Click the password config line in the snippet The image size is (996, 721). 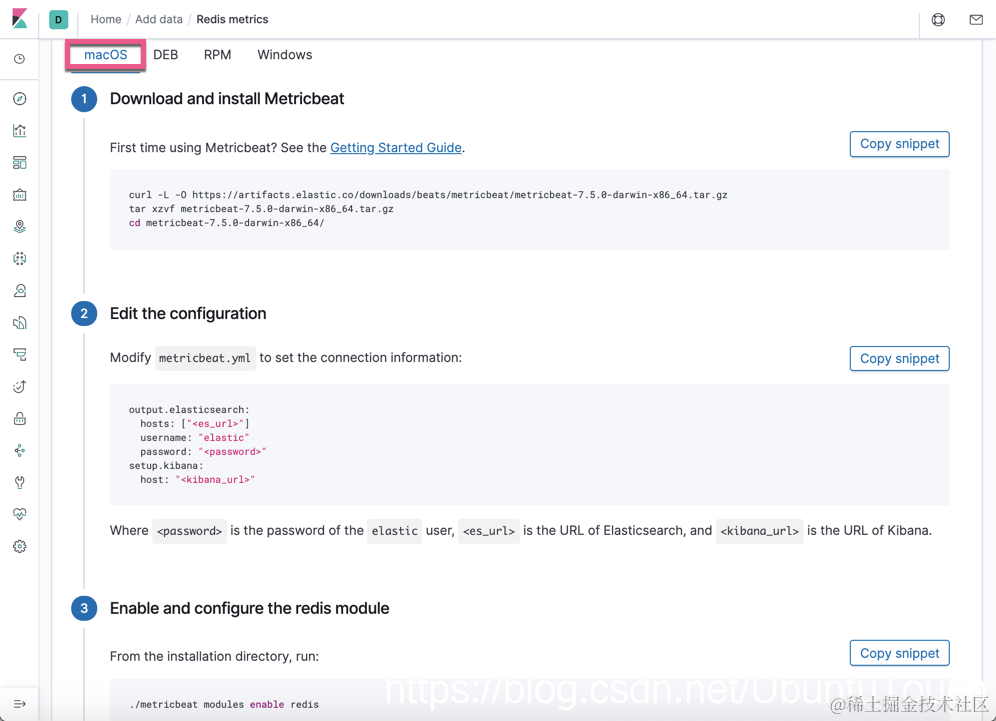click(x=203, y=452)
